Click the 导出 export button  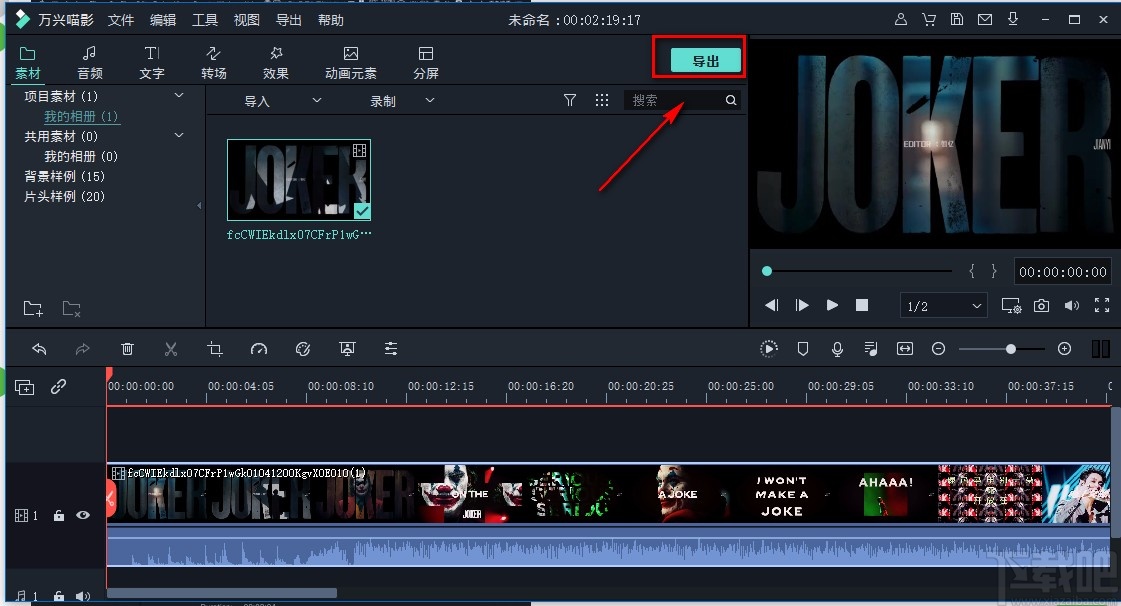coord(706,61)
